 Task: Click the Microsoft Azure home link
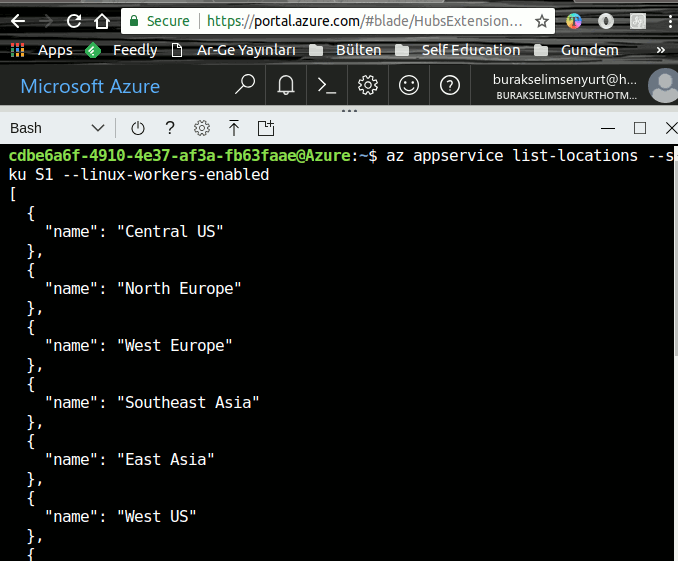(90, 86)
